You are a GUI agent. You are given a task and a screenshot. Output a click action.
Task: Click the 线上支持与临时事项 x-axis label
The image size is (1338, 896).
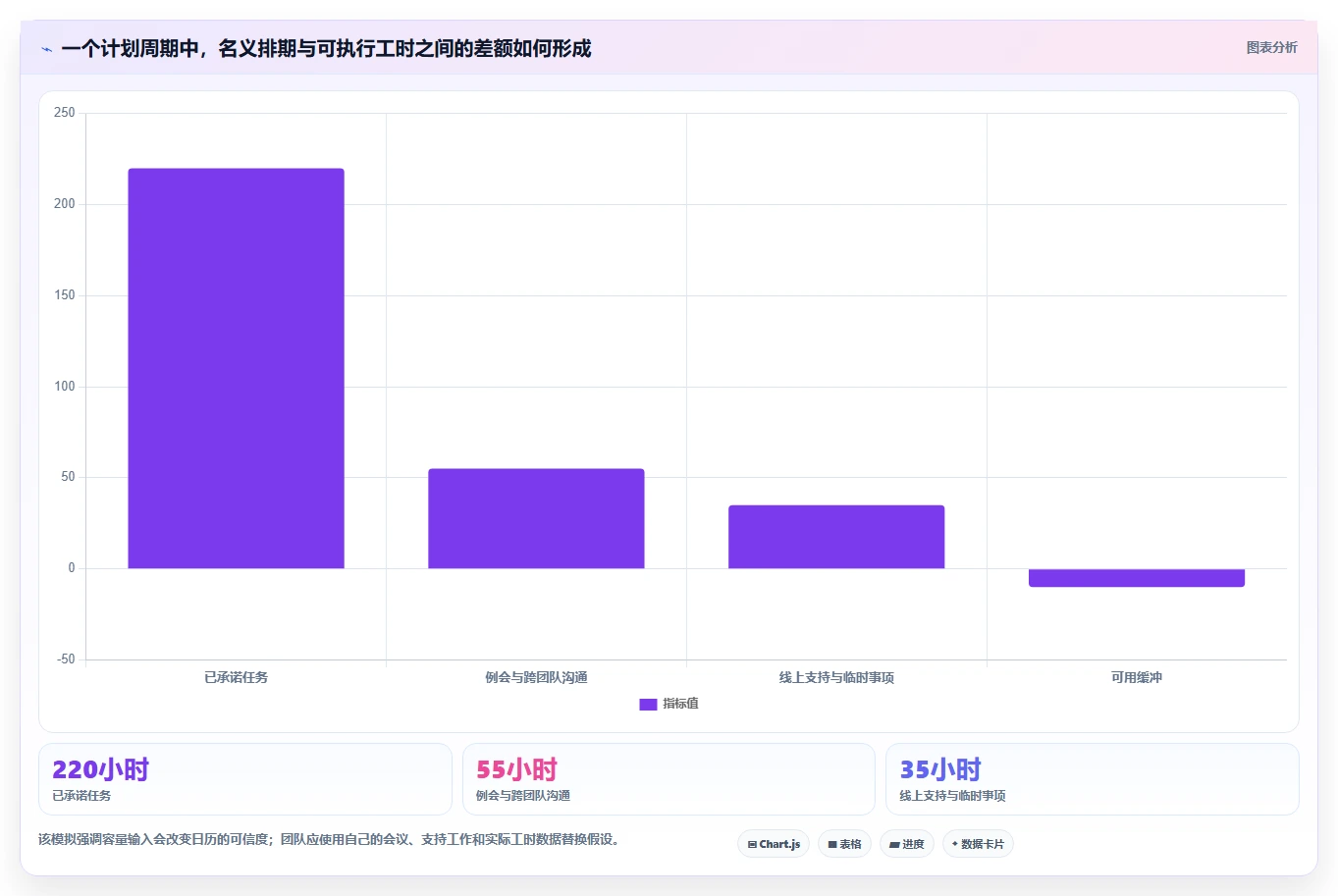click(836, 677)
